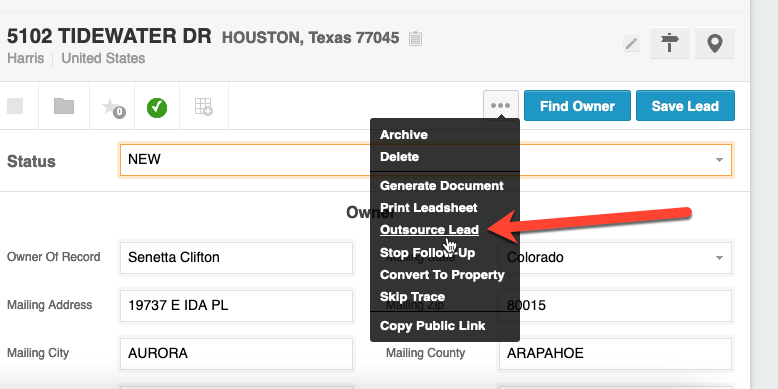Select Copy Public Link menu entry

[x=433, y=326]
